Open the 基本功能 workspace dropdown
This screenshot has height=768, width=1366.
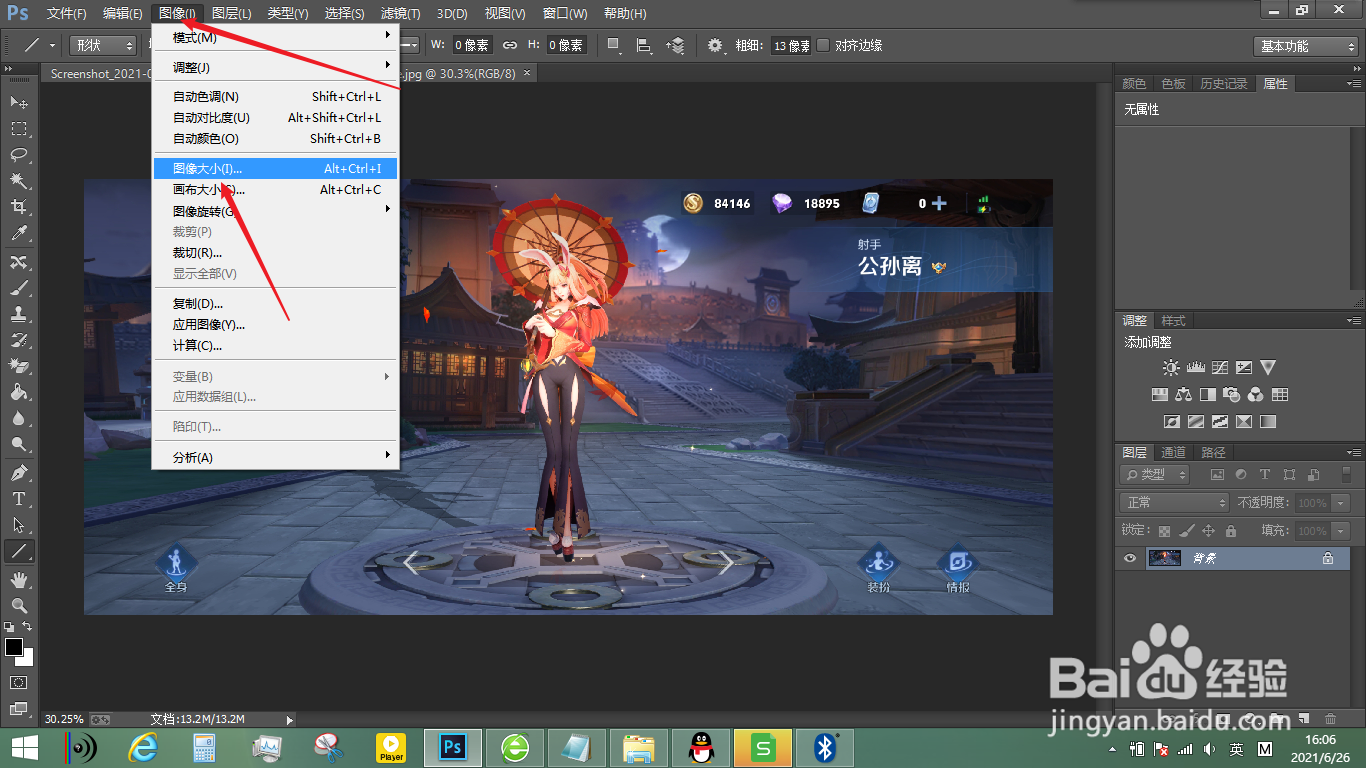(1305, 46)
